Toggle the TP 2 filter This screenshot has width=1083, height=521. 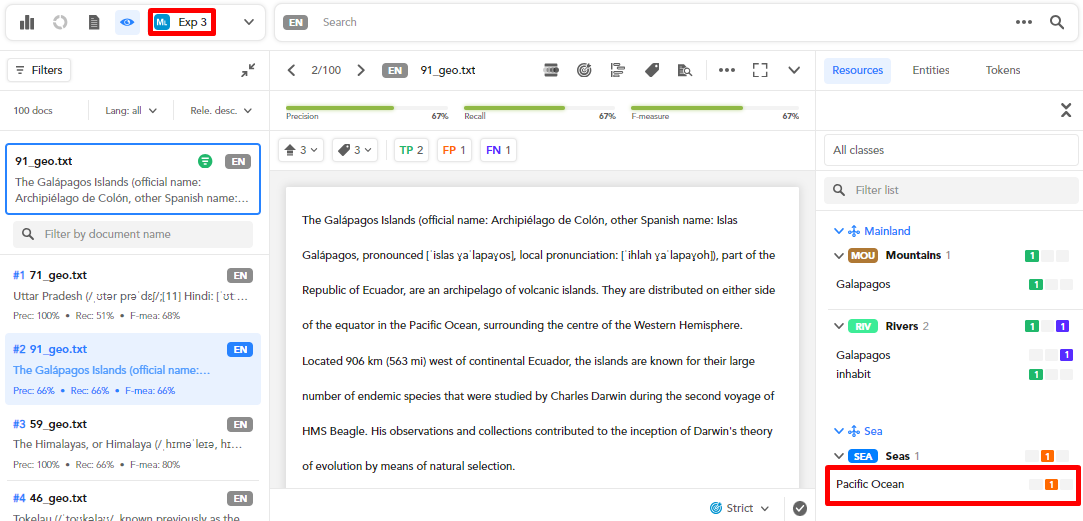tap(412, 150)
